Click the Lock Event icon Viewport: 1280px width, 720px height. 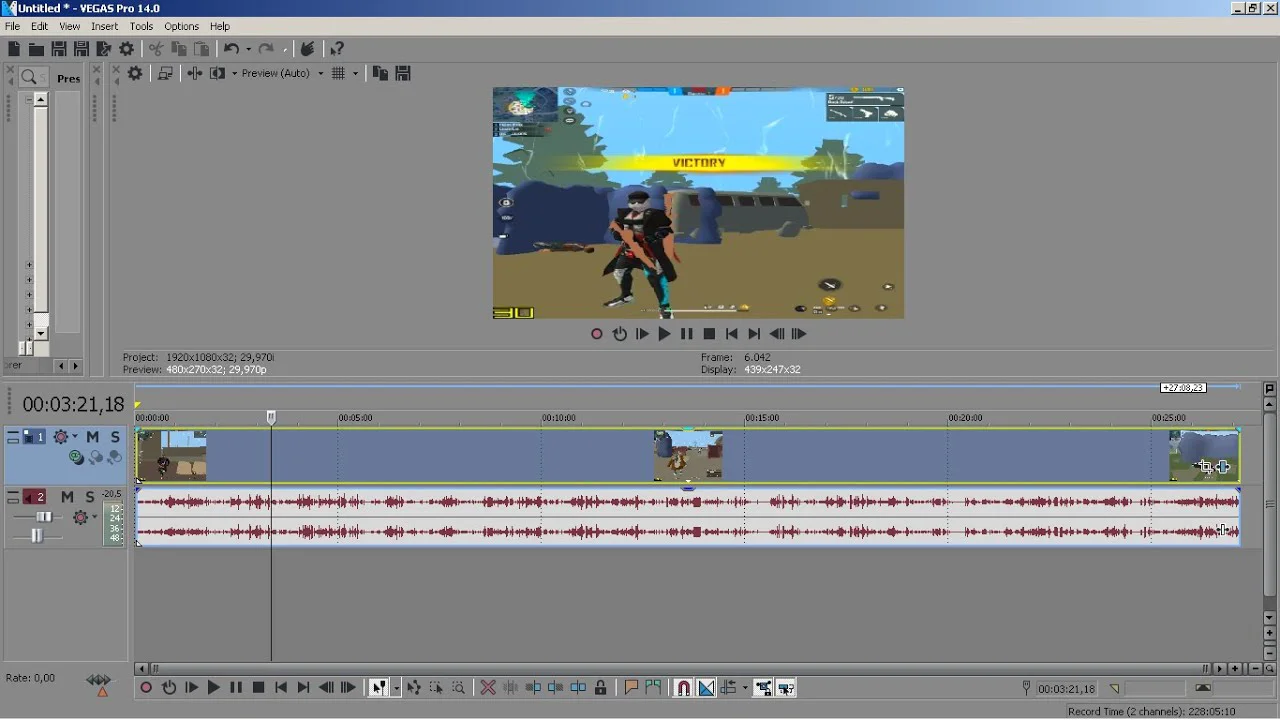click(x=600, y=688)
